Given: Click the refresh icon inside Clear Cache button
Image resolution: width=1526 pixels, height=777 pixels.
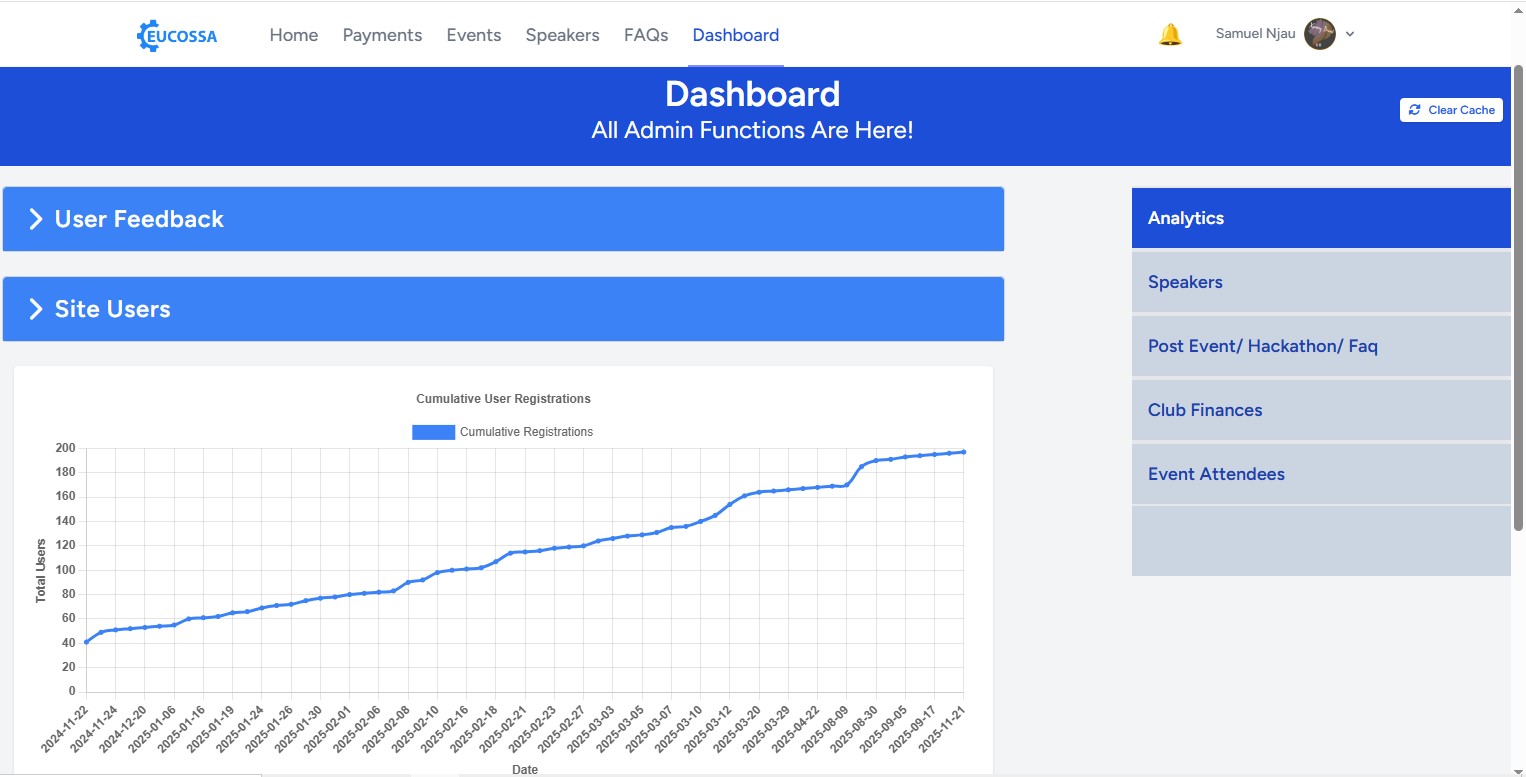Looking at the screenshot, I should pos(1414,110).
